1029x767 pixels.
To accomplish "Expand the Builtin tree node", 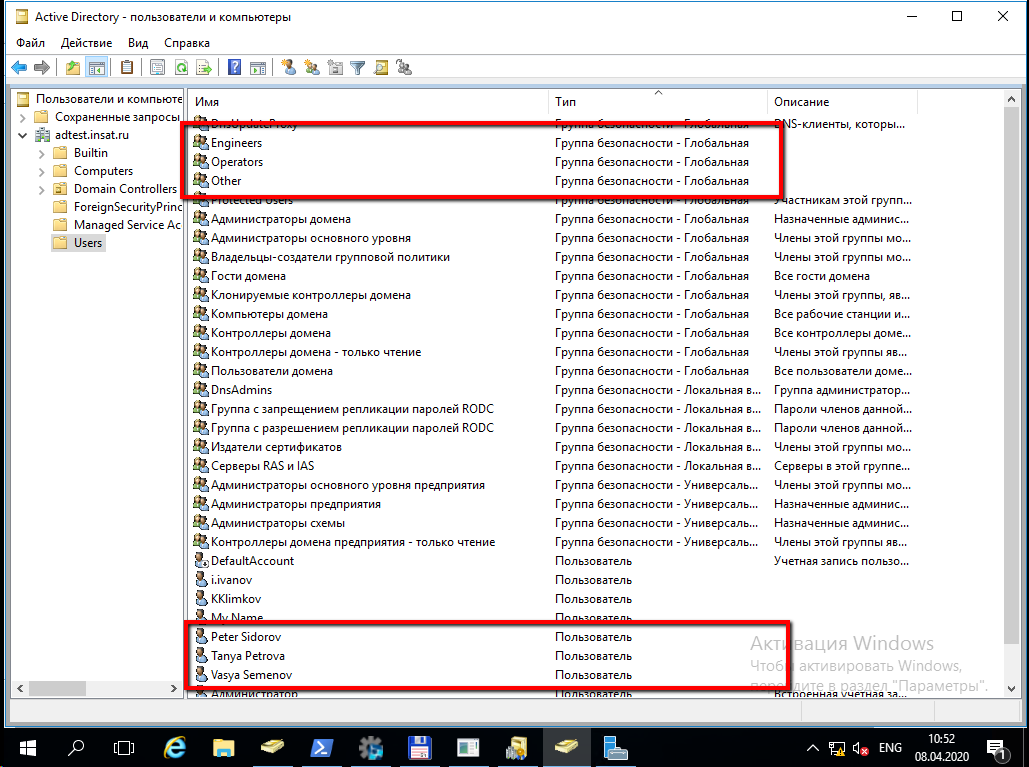I will (x=41, y=154).
